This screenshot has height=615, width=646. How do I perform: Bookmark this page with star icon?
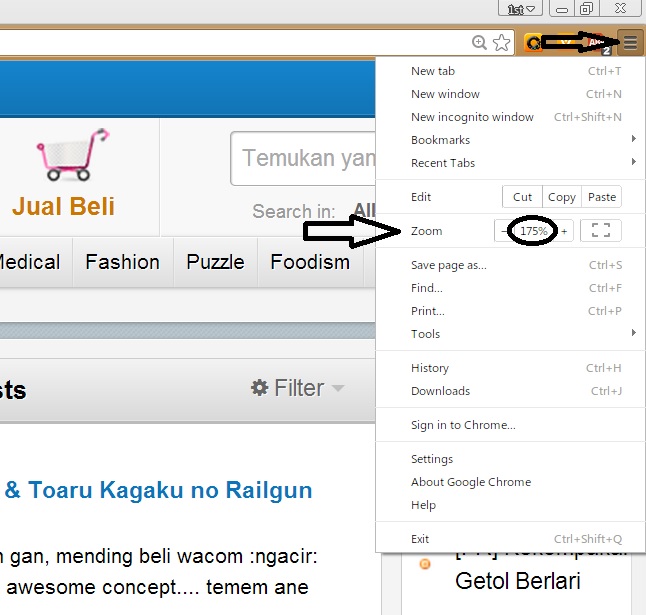501,42
